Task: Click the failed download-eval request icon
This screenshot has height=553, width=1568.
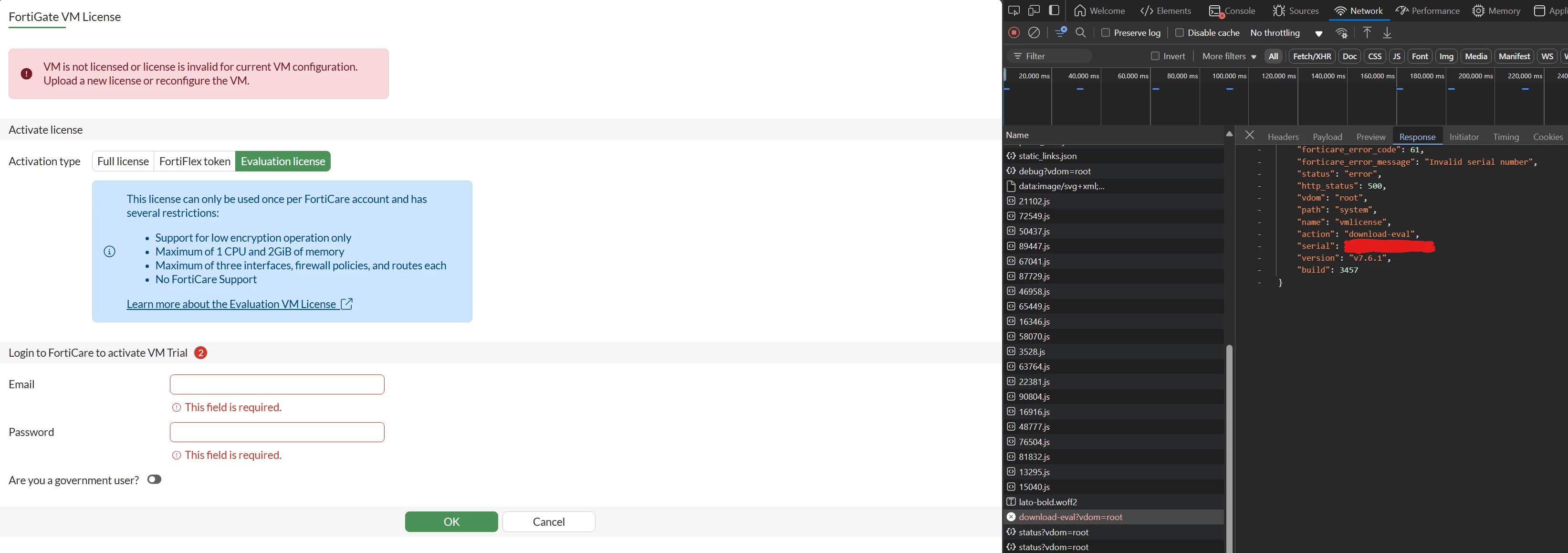Action: (x=1011, y=516)
